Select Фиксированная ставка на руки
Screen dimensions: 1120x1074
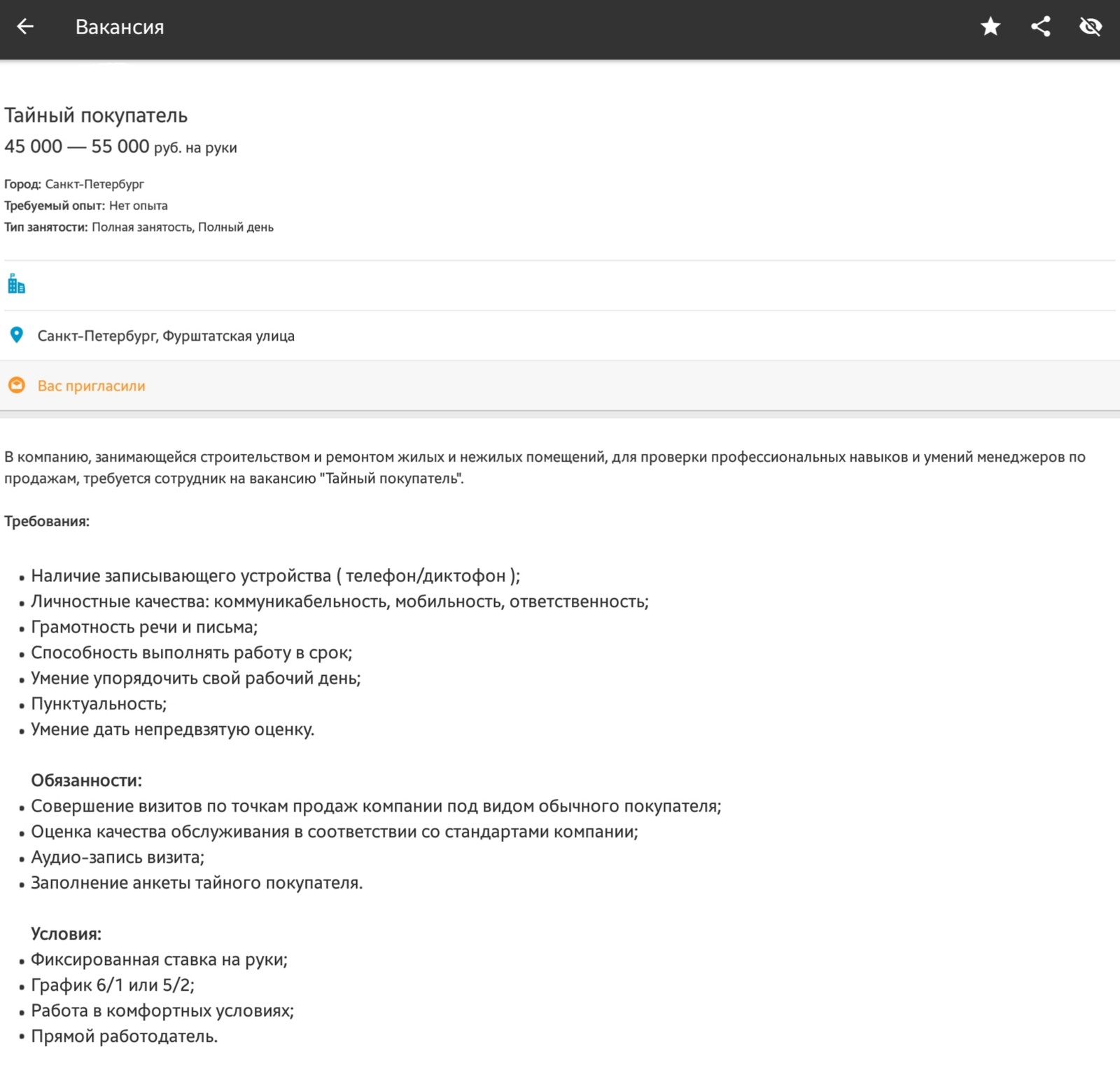(159, 959)
